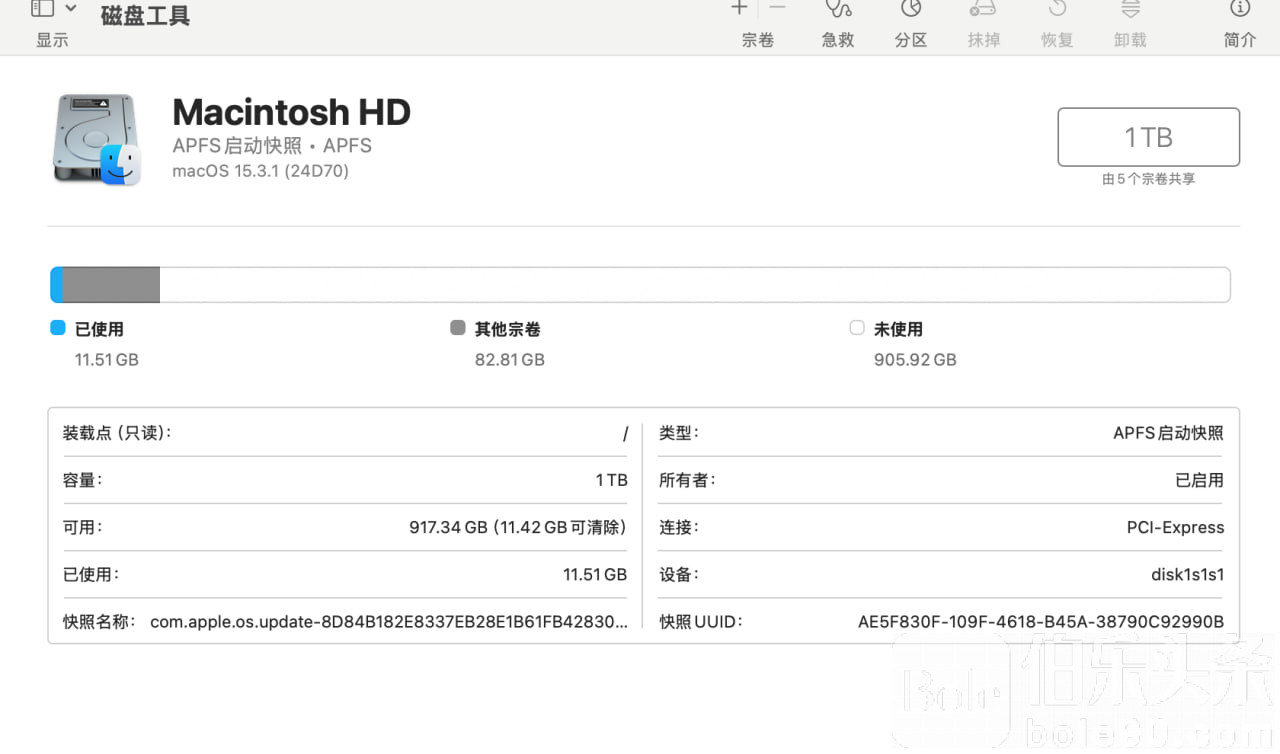
Task: Click the blue used segment of storage bar
Action: click(57, 285)
